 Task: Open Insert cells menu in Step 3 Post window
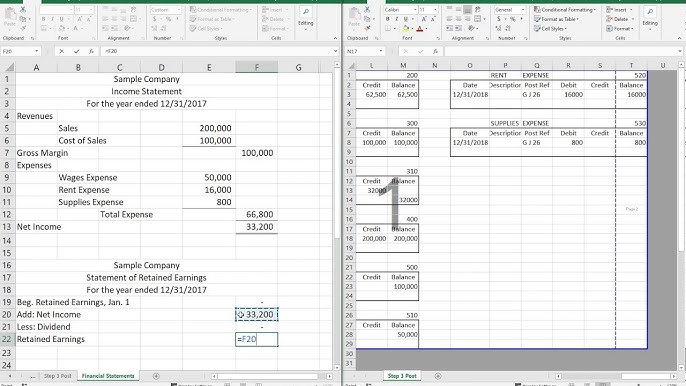coord(620,10)
